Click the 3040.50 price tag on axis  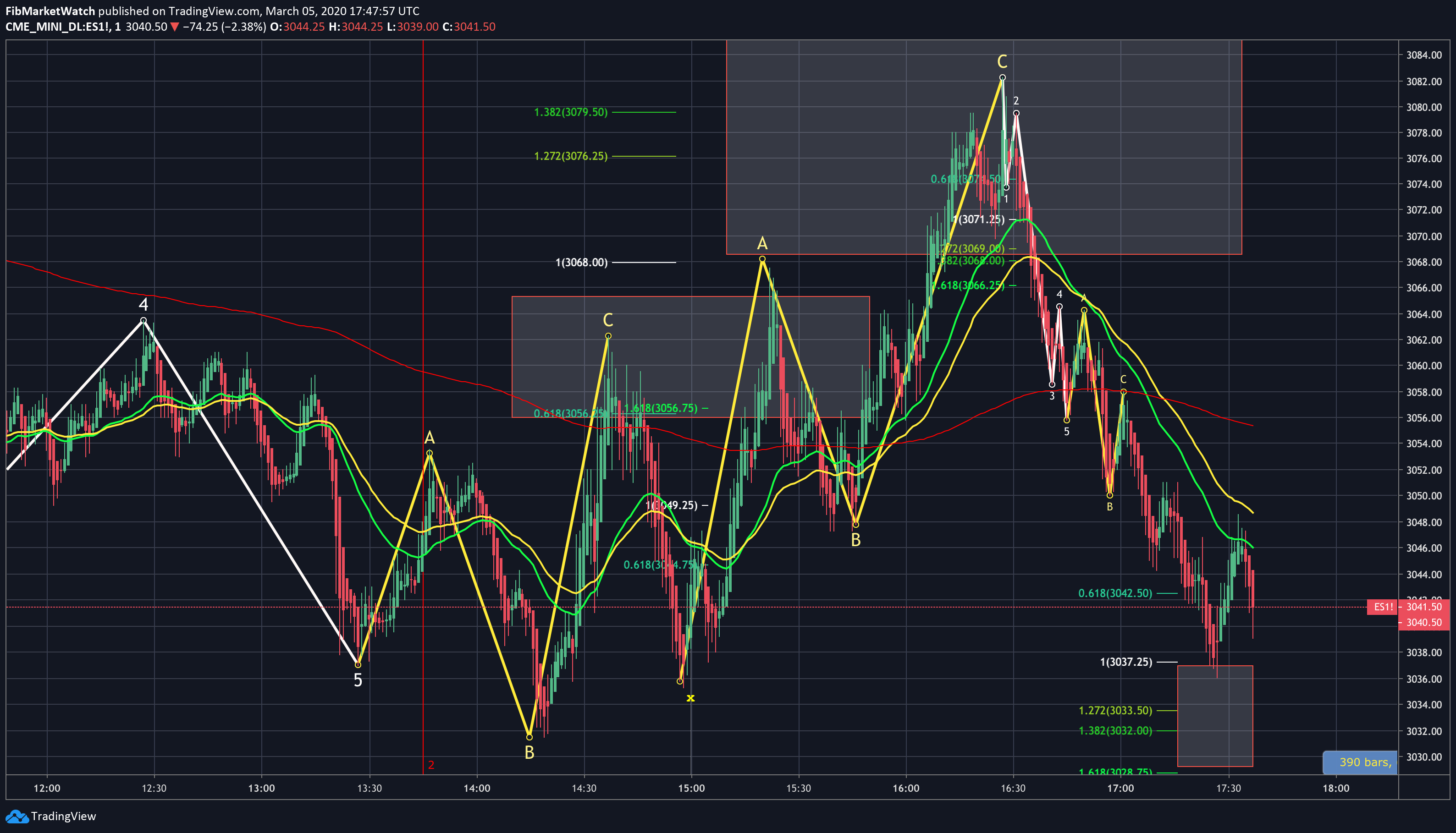pyautogui.click(x=1423, y=623)
